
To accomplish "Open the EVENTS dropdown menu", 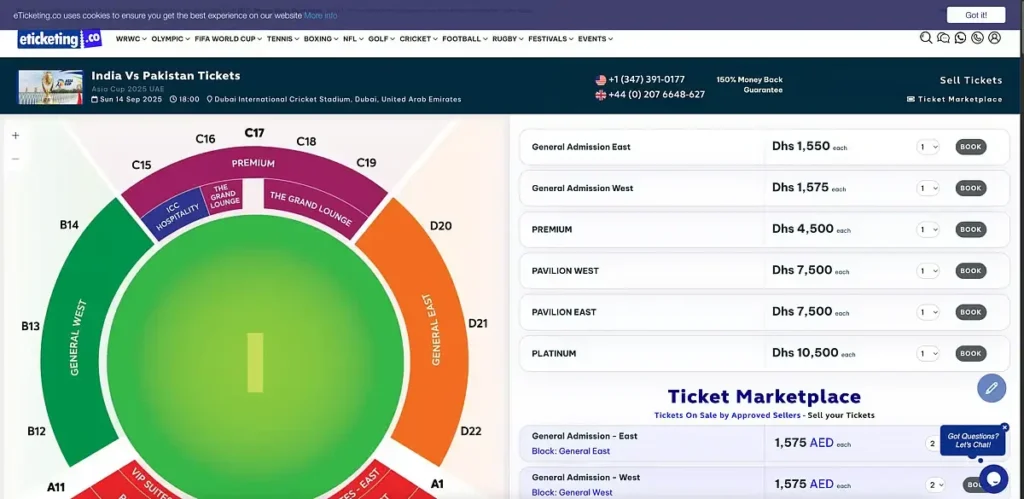I will click(596, 39).
